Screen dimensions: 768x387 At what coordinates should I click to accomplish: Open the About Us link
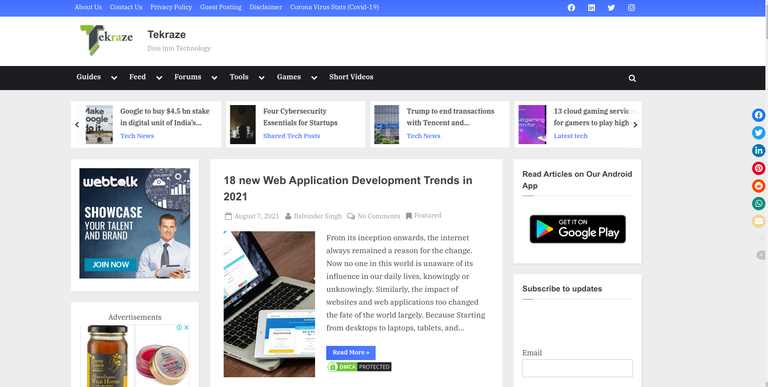pos(88,7)
